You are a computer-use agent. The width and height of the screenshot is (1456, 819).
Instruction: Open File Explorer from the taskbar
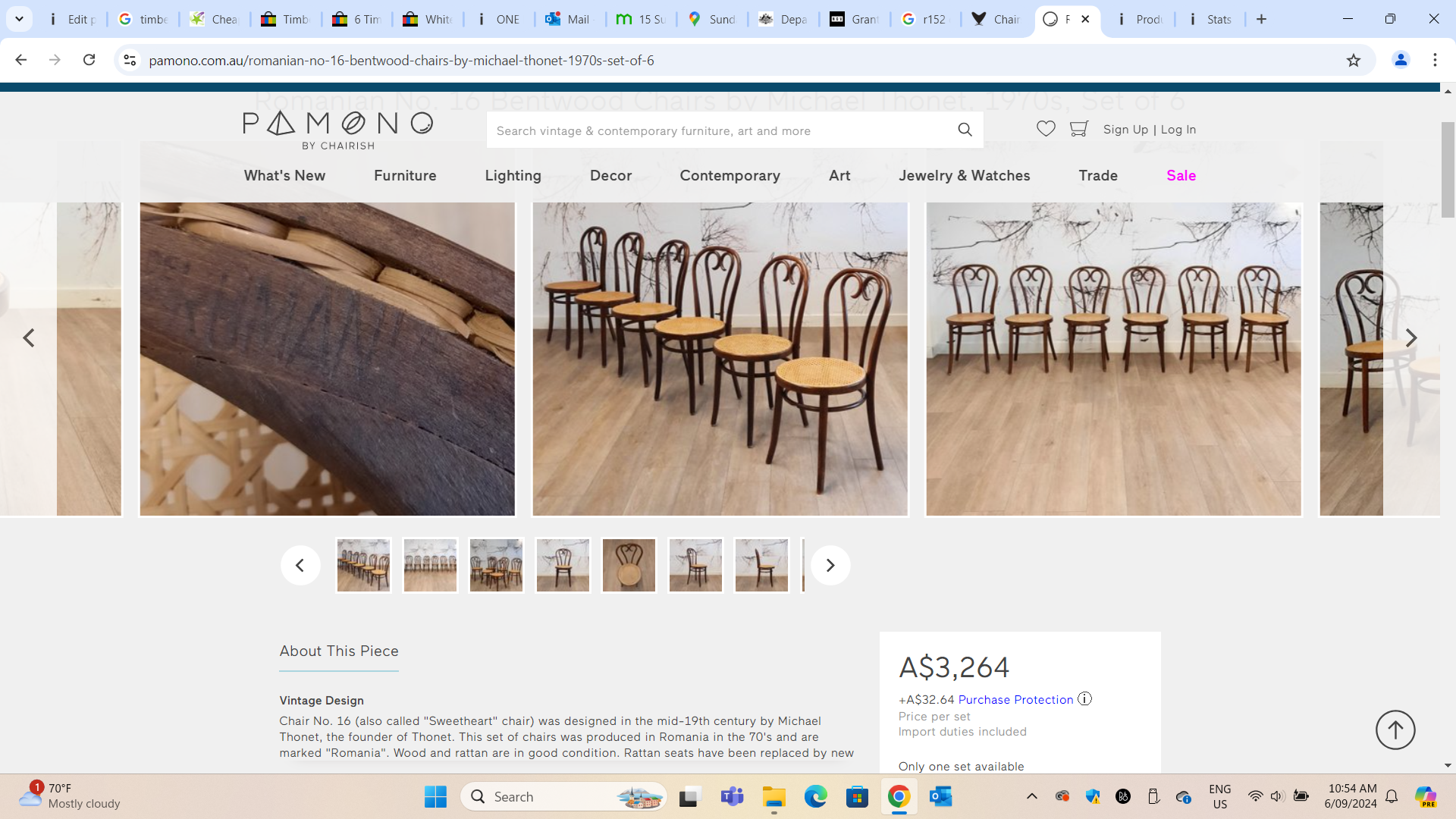[x=773, y=797]
